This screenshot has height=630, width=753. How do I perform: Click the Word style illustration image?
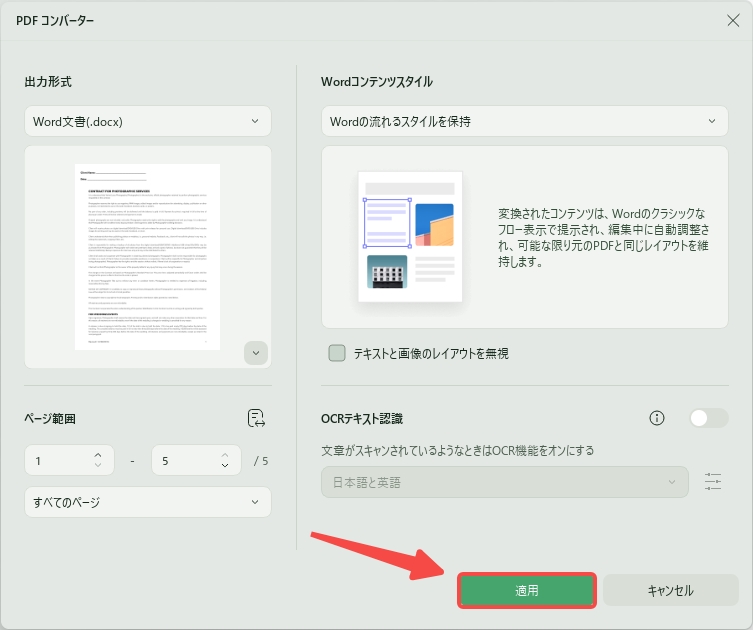click(x=410, y=237)
